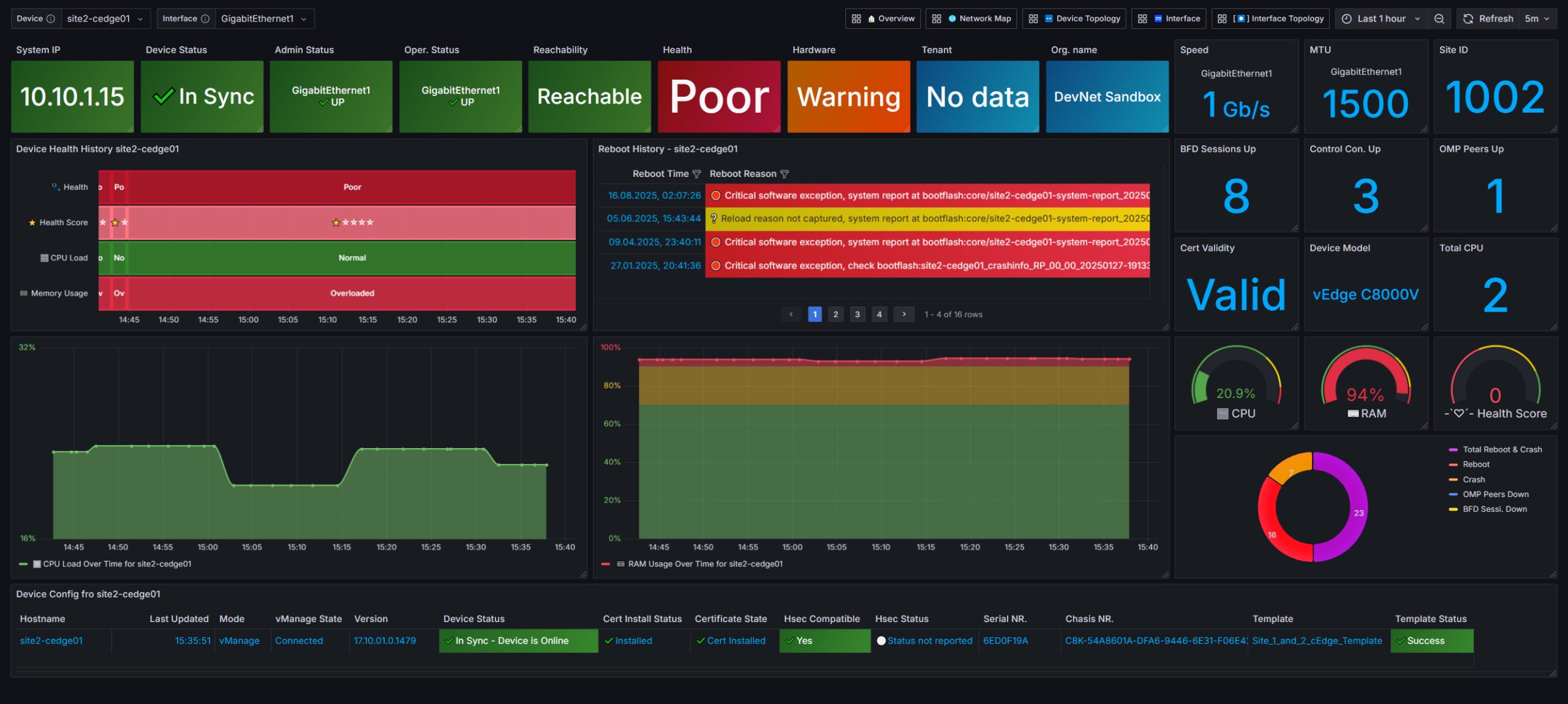This screenshot has height=704, width=1568.
Task: Go to previous reboot history page
Action: pyautogui.click(x=791, y=314)
